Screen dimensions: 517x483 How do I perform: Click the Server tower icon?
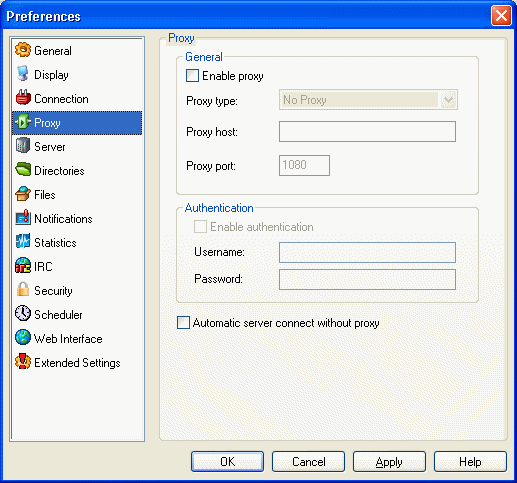click(23, 146)
